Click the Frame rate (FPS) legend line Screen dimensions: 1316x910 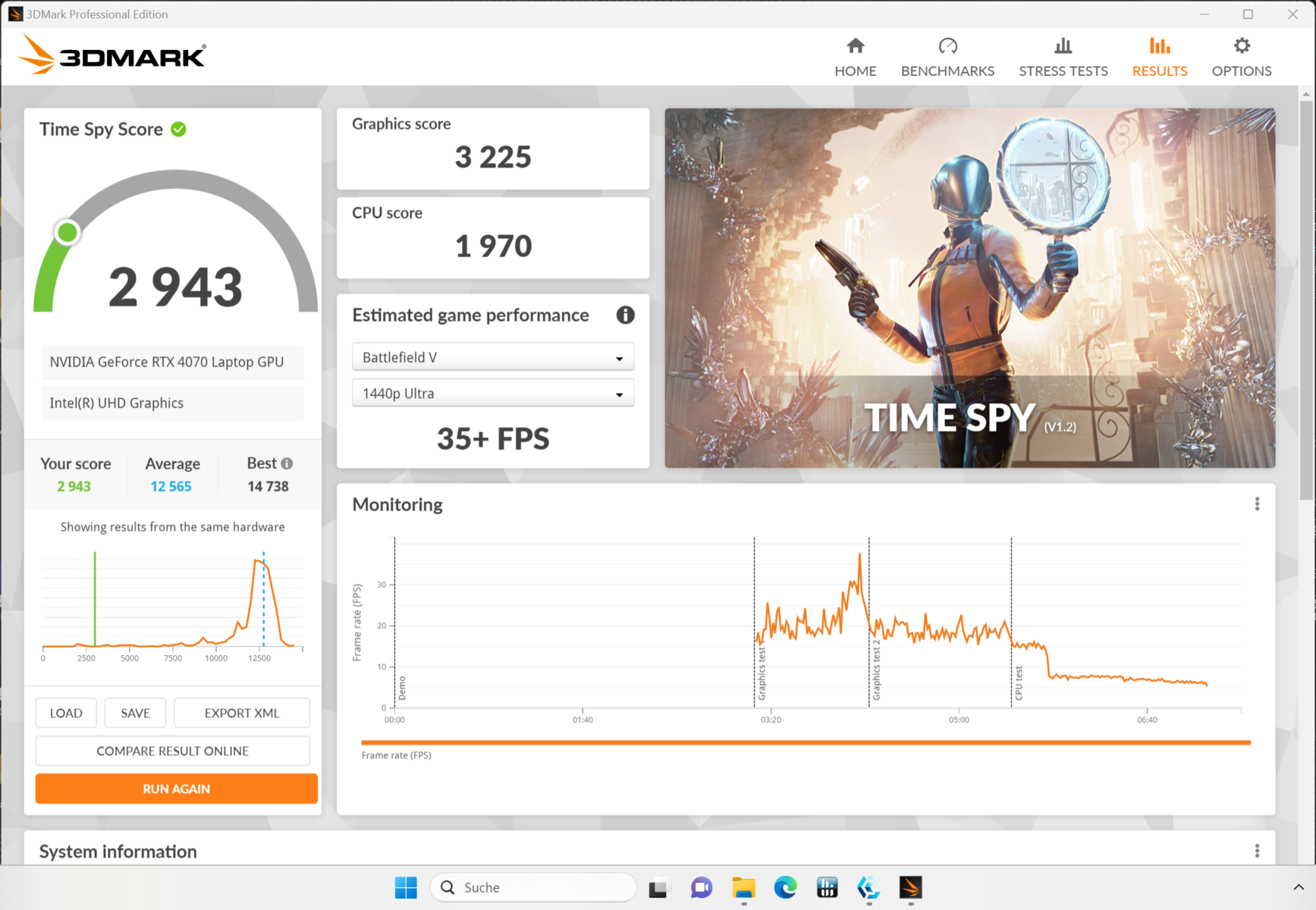pos(806,742)
